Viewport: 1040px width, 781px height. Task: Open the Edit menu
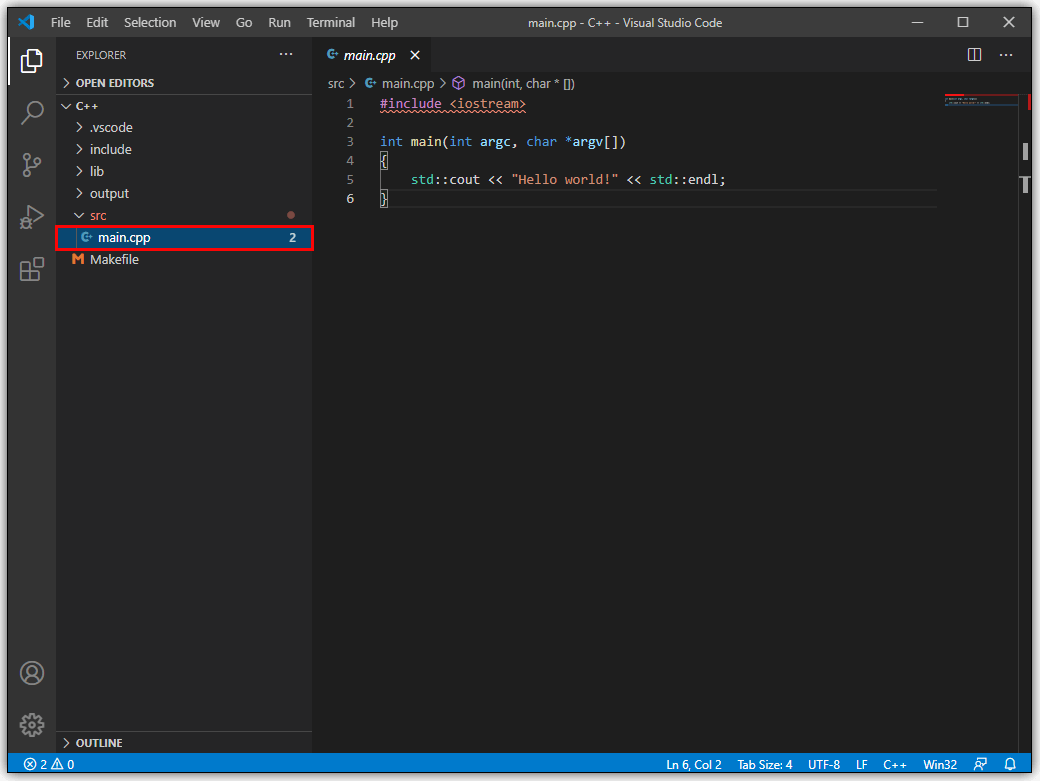coord(97,23)
